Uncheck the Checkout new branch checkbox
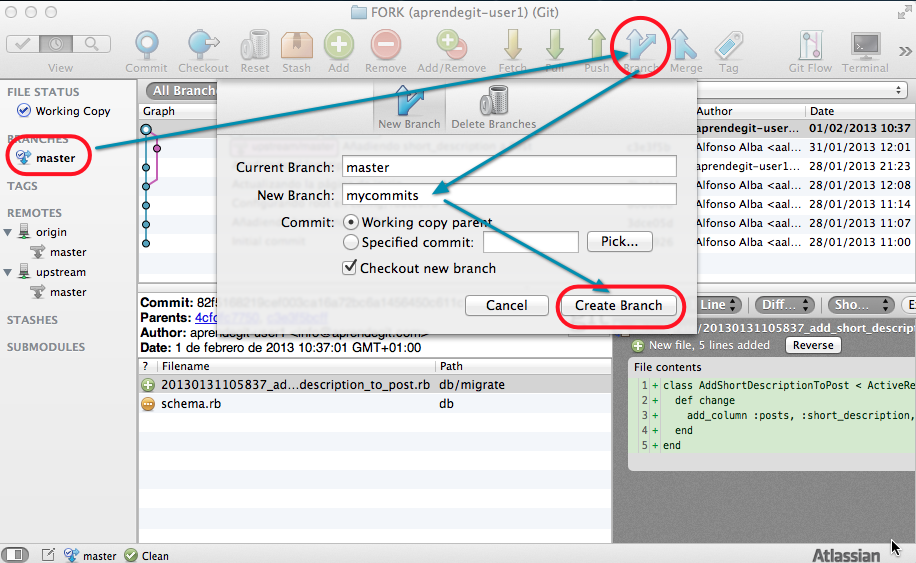The height and width of the screenshot is (563, 916). pyautogui.click(x=350, y=268)
